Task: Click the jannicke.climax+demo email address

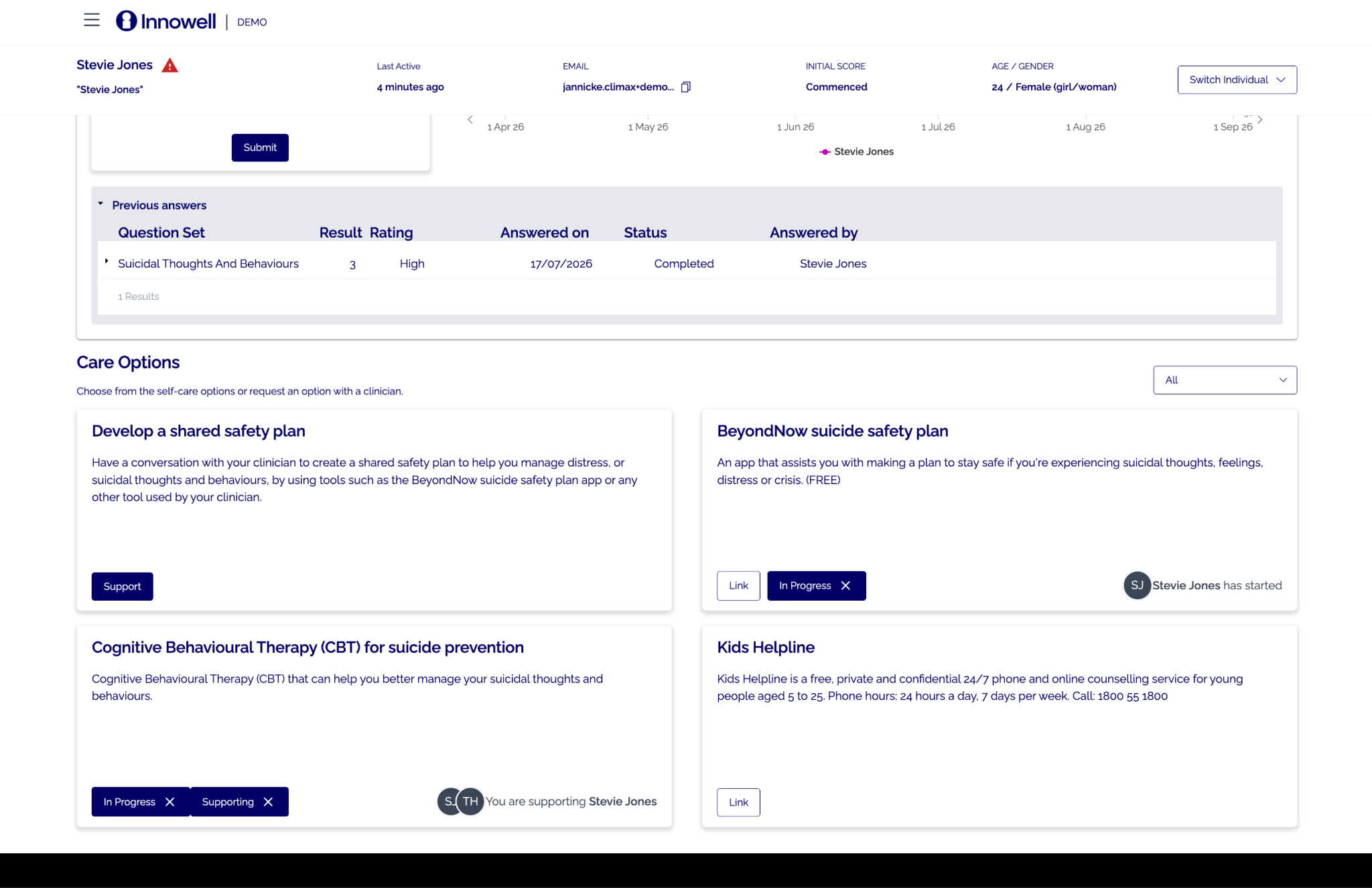Action: [x=618, y=87]
